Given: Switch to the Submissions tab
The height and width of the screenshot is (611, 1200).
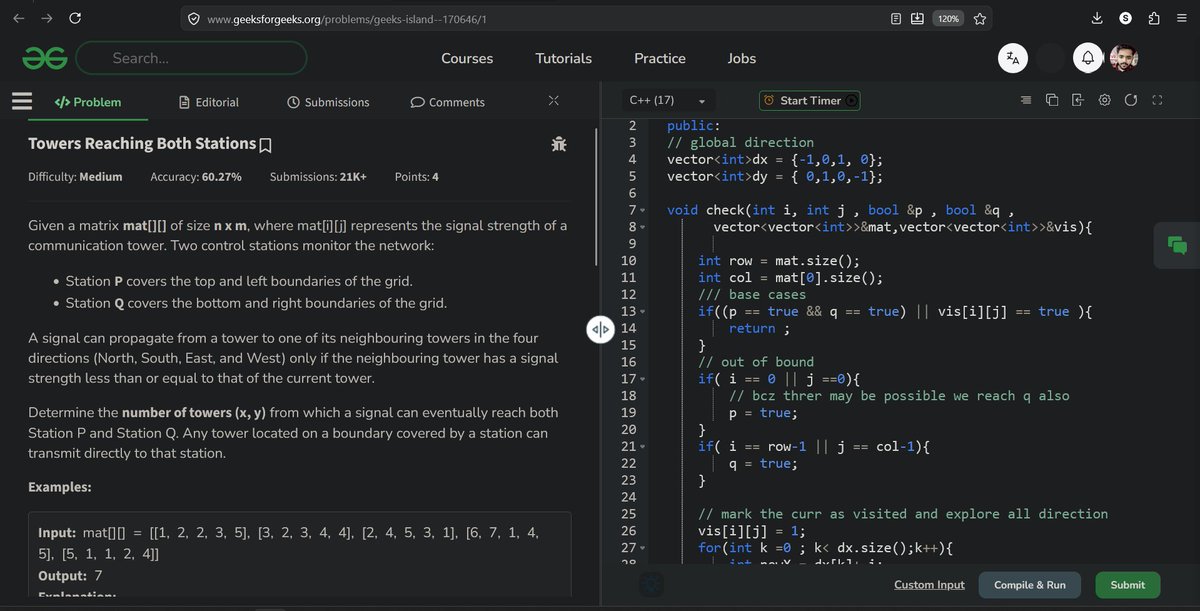Looking at the screenshot, I should (x=328, y=102).
